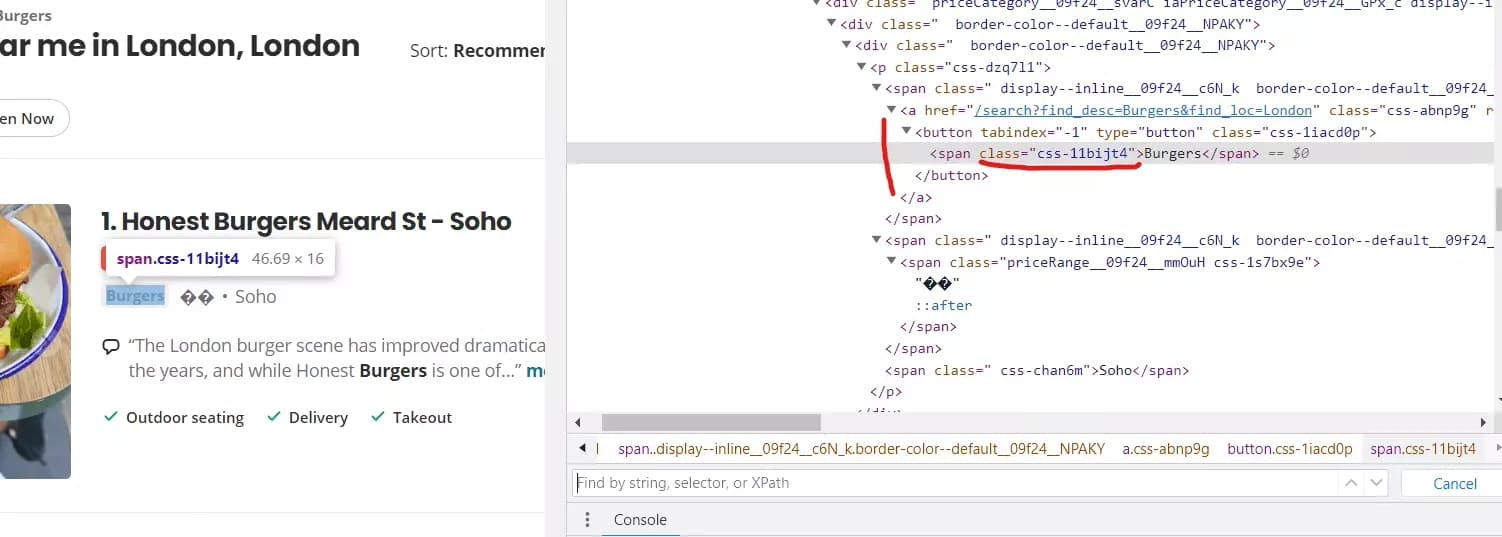The height and width of the screenshot is (537, 1502).
Task: Open the drawer three-dots menu beside Console
Action: [587, 520]
